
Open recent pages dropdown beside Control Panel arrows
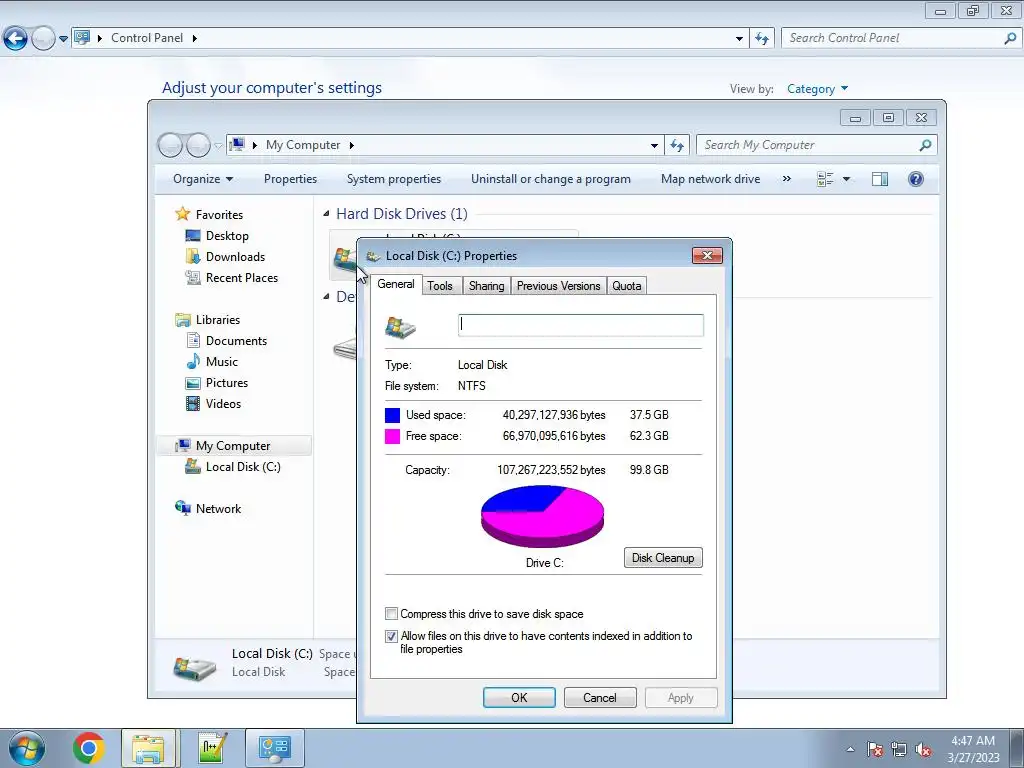63,39
